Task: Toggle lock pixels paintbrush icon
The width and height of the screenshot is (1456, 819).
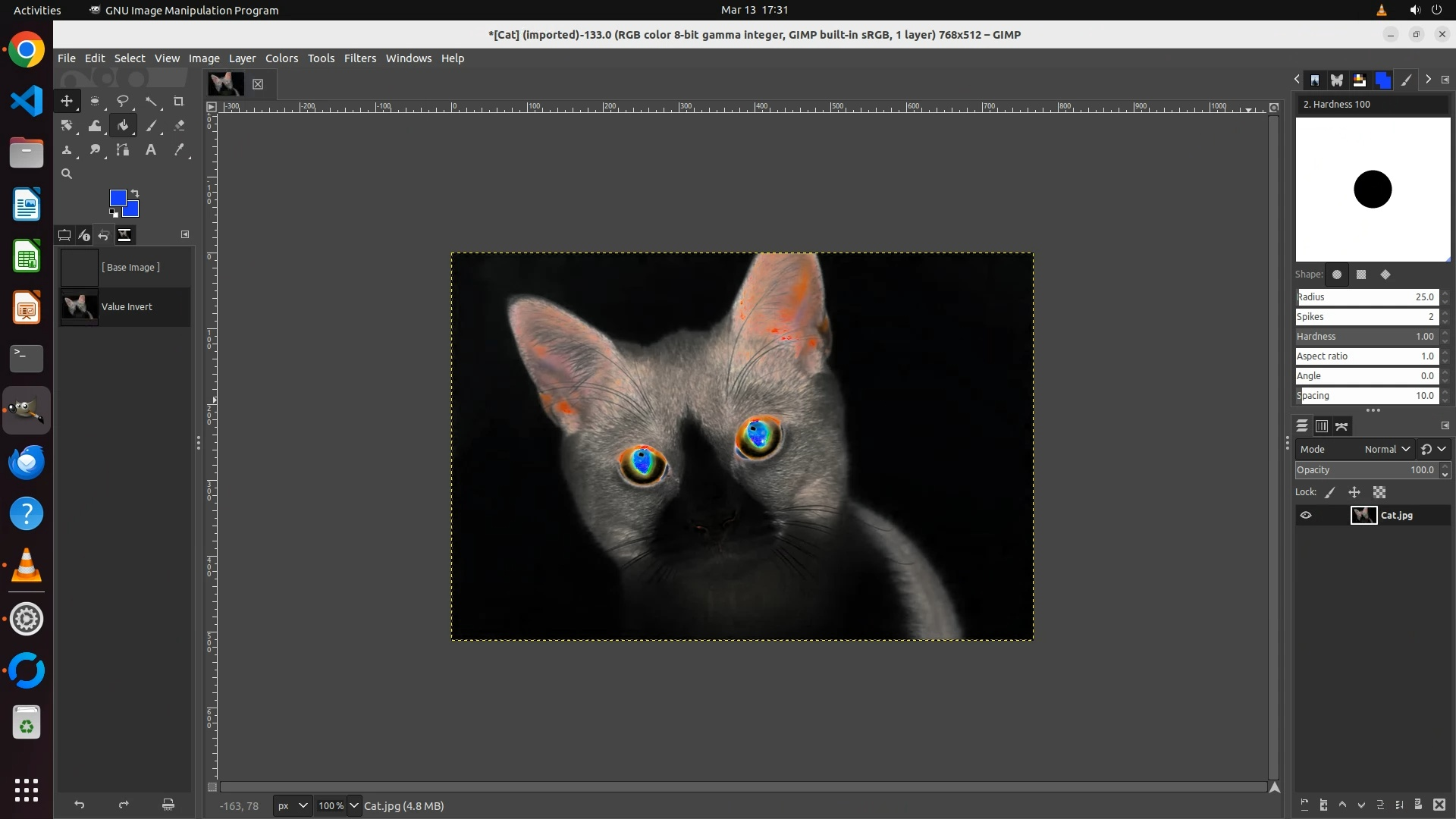Action: point(1330,493)
